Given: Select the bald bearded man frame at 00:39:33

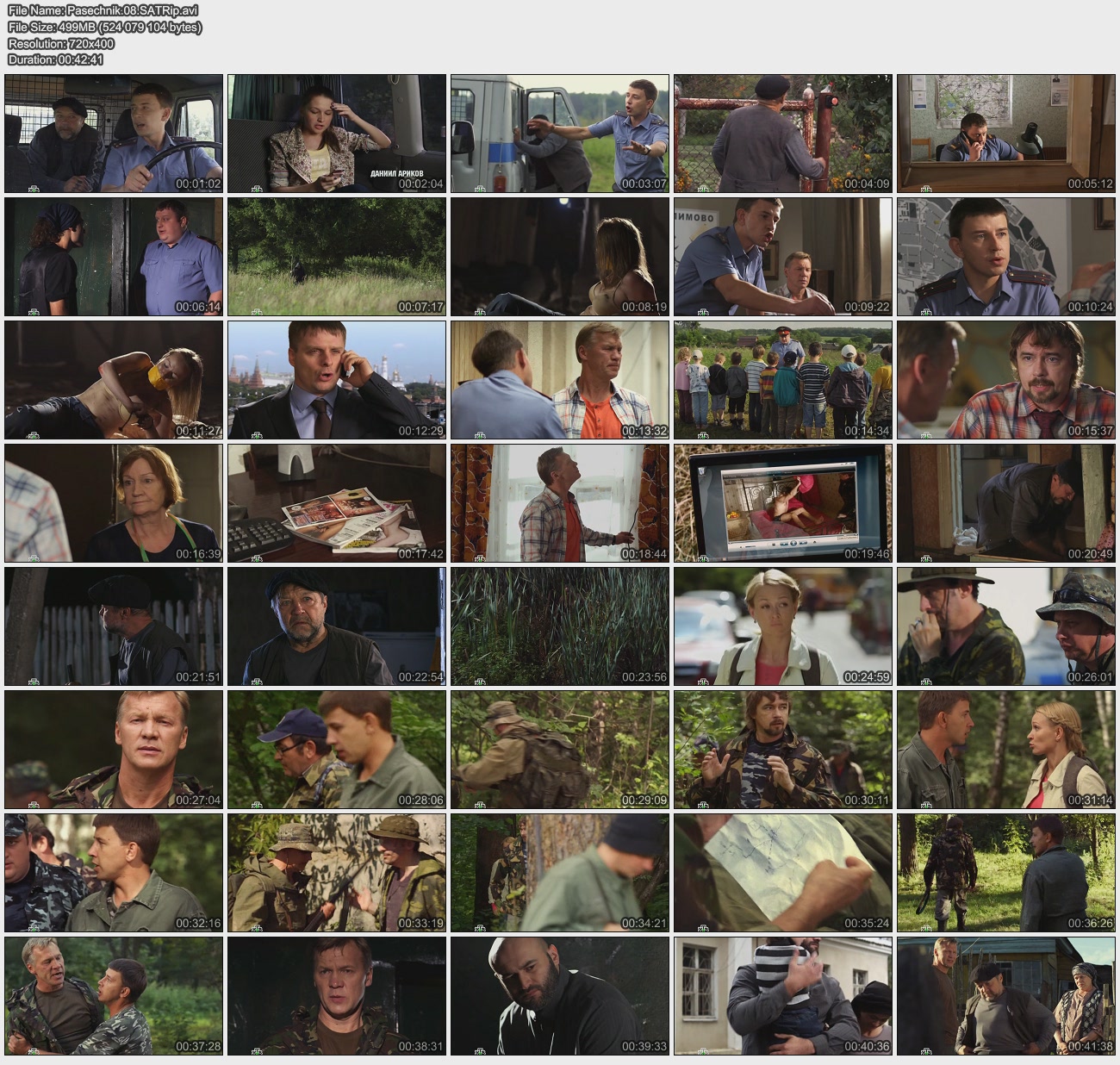Looking at the screenshot, I should point(560,996).
